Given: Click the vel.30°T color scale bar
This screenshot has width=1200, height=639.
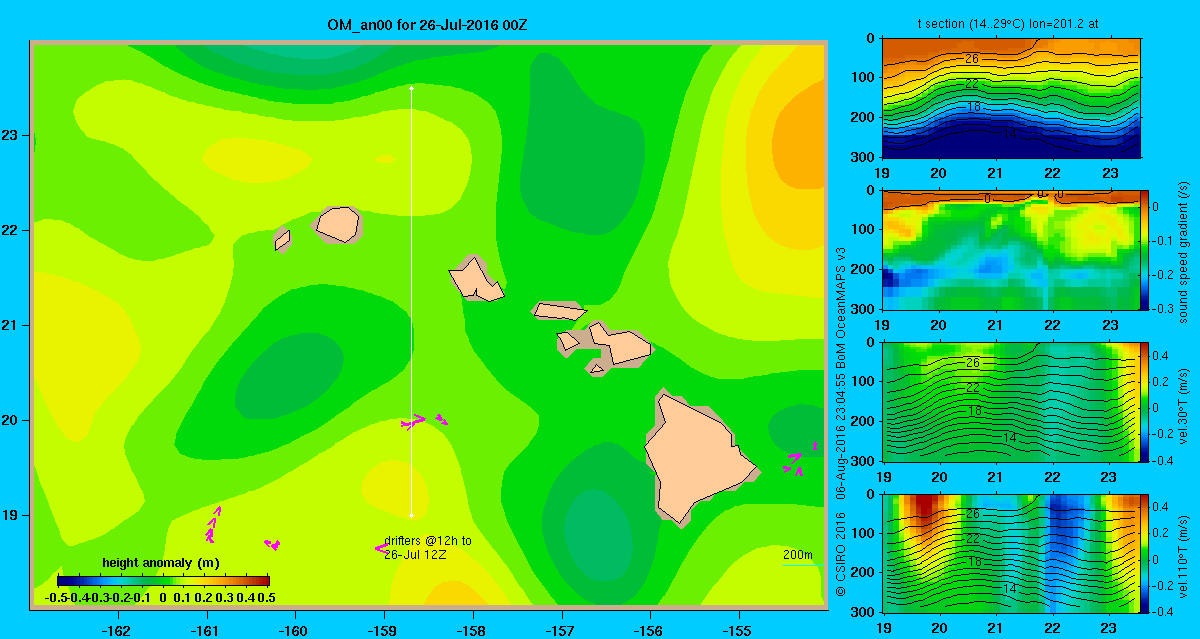Looking at the screenshot, I should 1146,401.
